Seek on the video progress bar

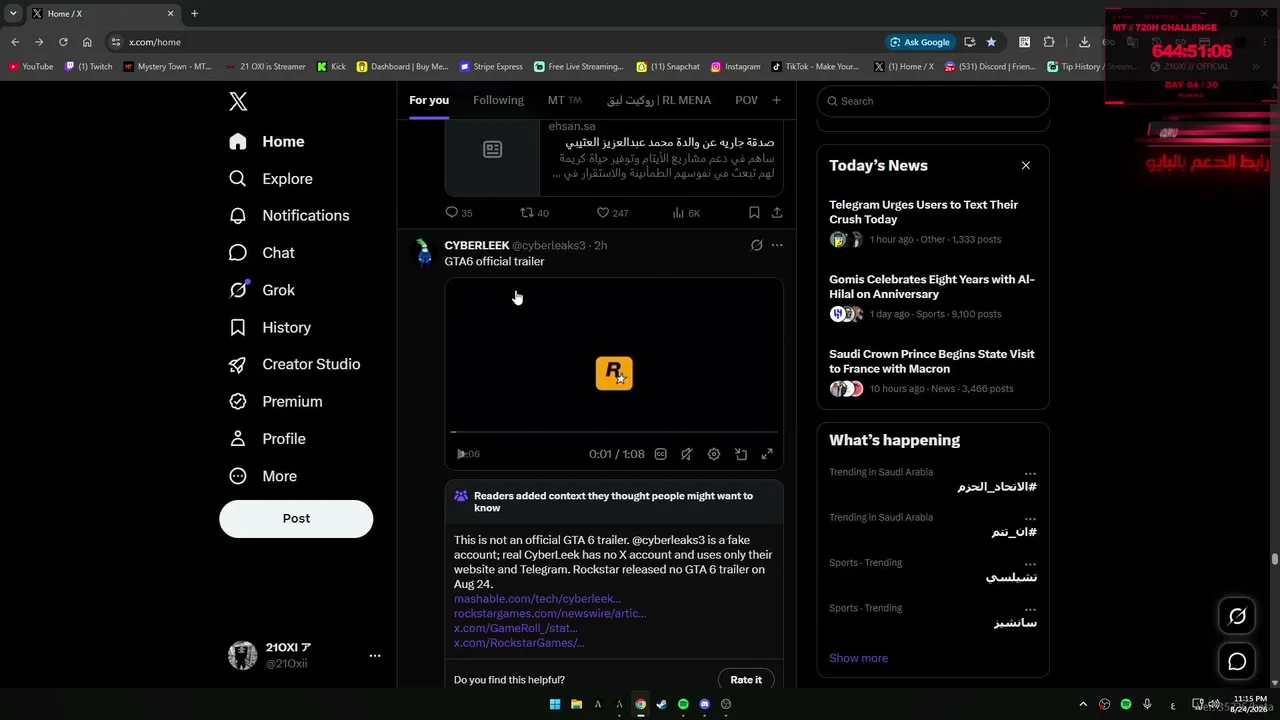click(x=614, y=432)
